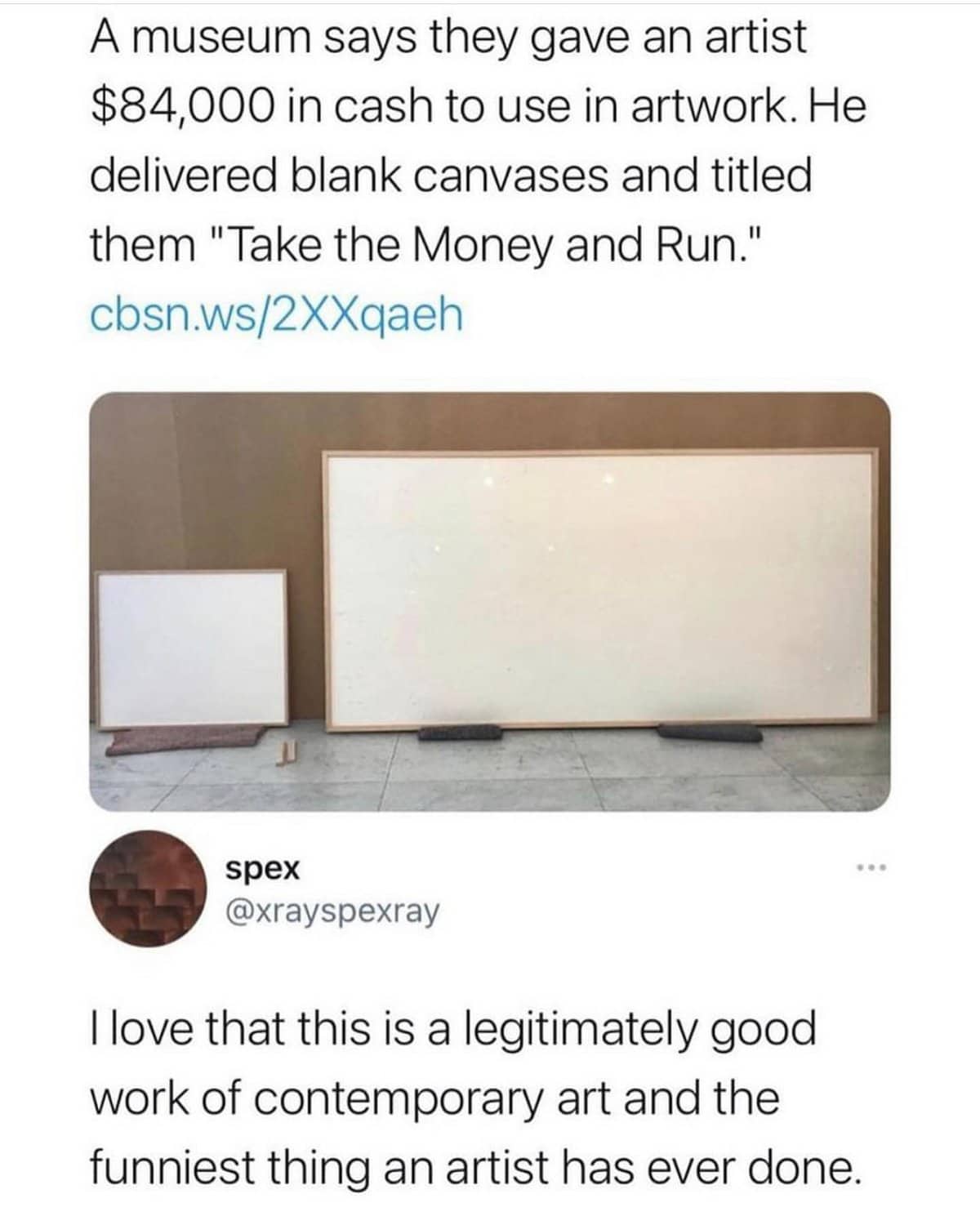Click the small blank canvas in photo
980x1225 pixels.
click(x=193, y=648)
